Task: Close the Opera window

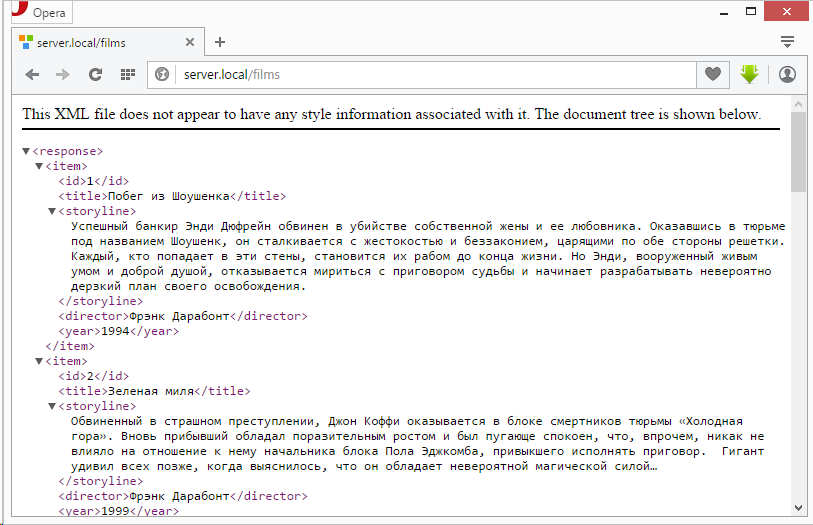Action: pos(787,11)
